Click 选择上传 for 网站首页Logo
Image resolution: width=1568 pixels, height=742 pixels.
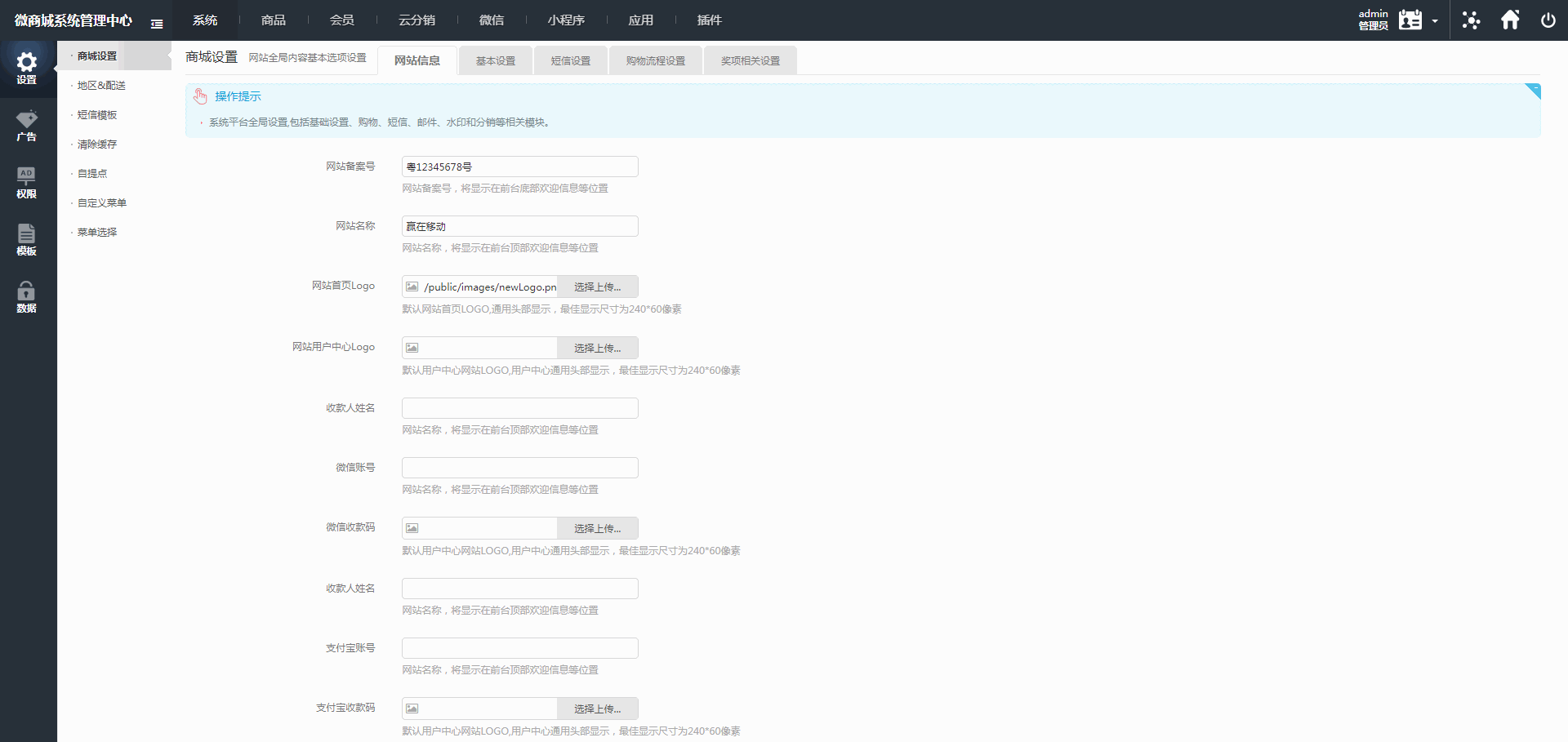coord(597,287)
